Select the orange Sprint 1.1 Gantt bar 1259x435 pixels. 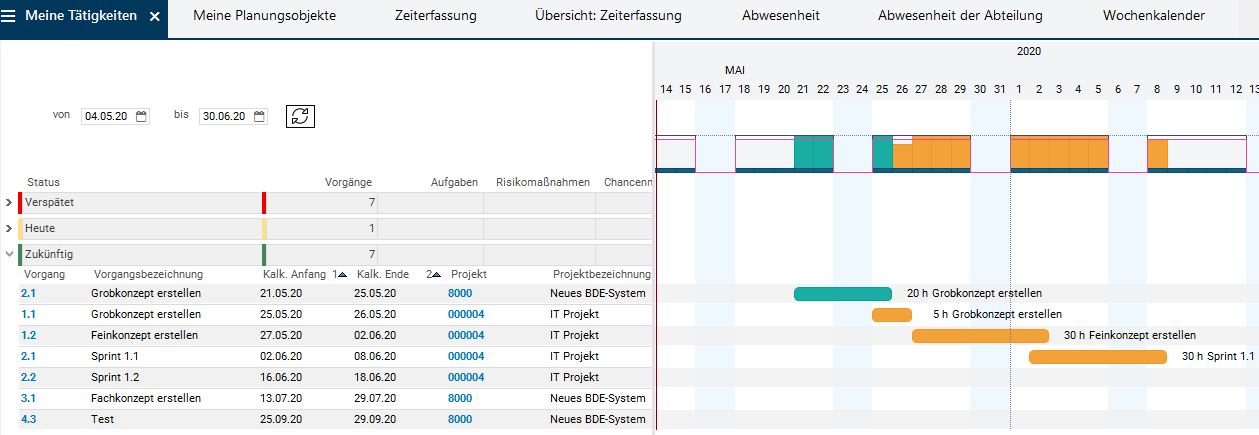(x=1097, y=357)
